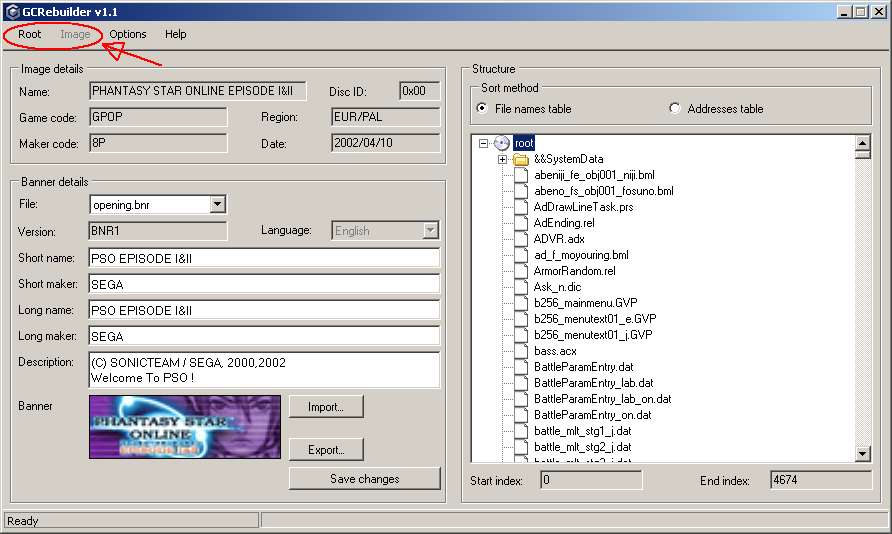This screenshot has width=892, height=534.
Task: Click the &&SystemData folder icon
Action: click(x=520, y=160)
